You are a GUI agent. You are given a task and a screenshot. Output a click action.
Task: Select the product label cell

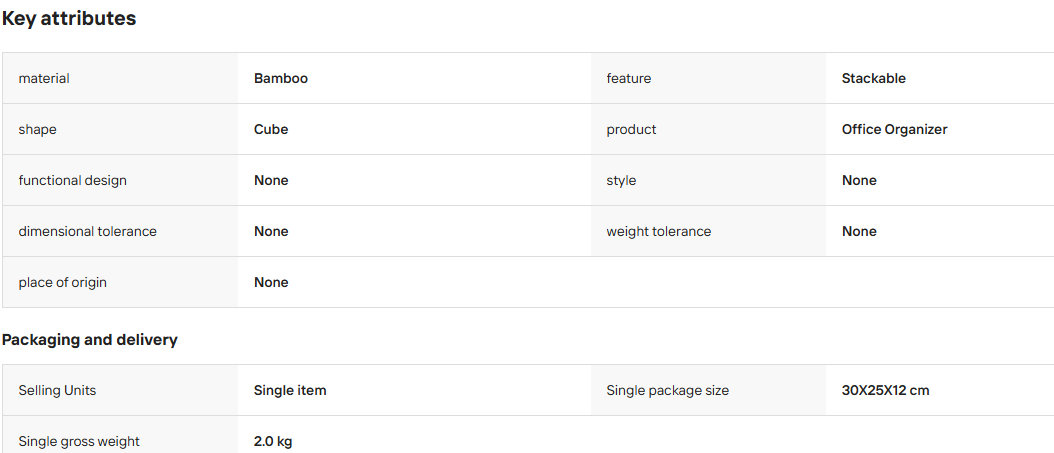[x=708, y=130]
